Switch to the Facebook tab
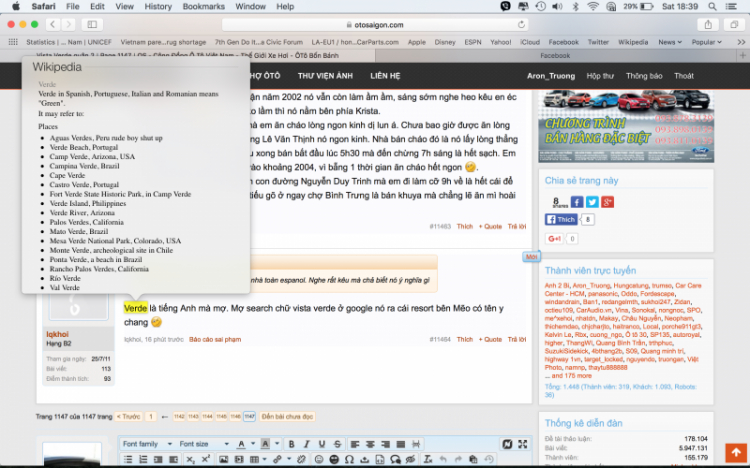 (555, 56)
